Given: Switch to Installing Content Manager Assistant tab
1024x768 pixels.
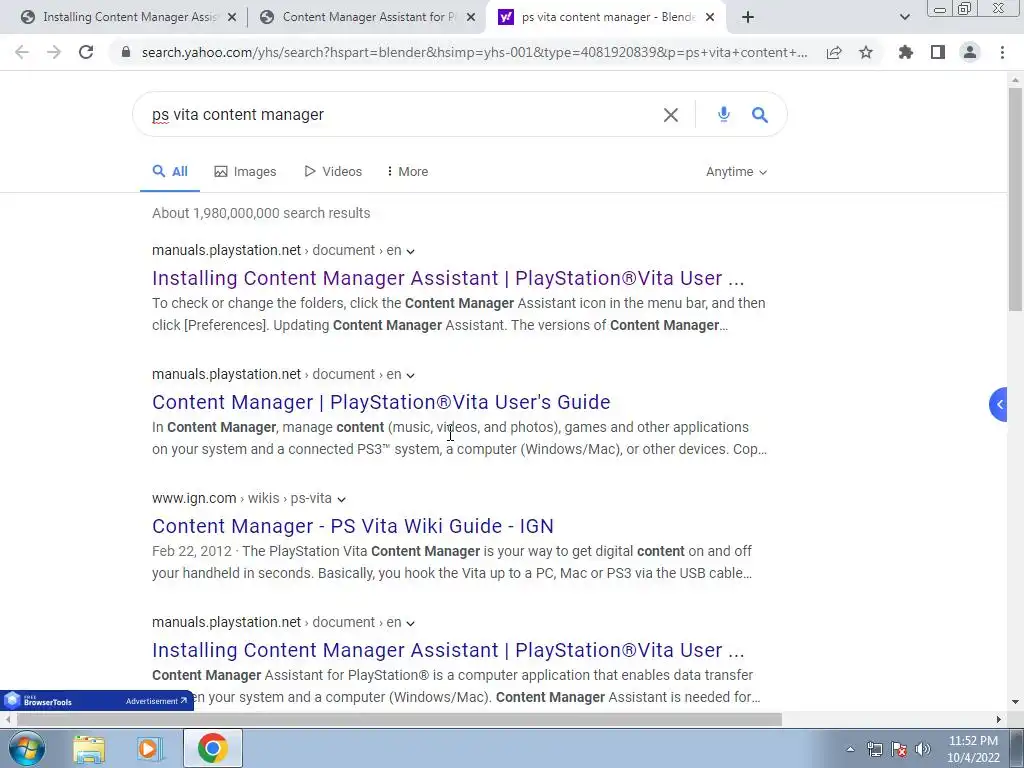Looking at the screenshot, I should click(129, 17).
